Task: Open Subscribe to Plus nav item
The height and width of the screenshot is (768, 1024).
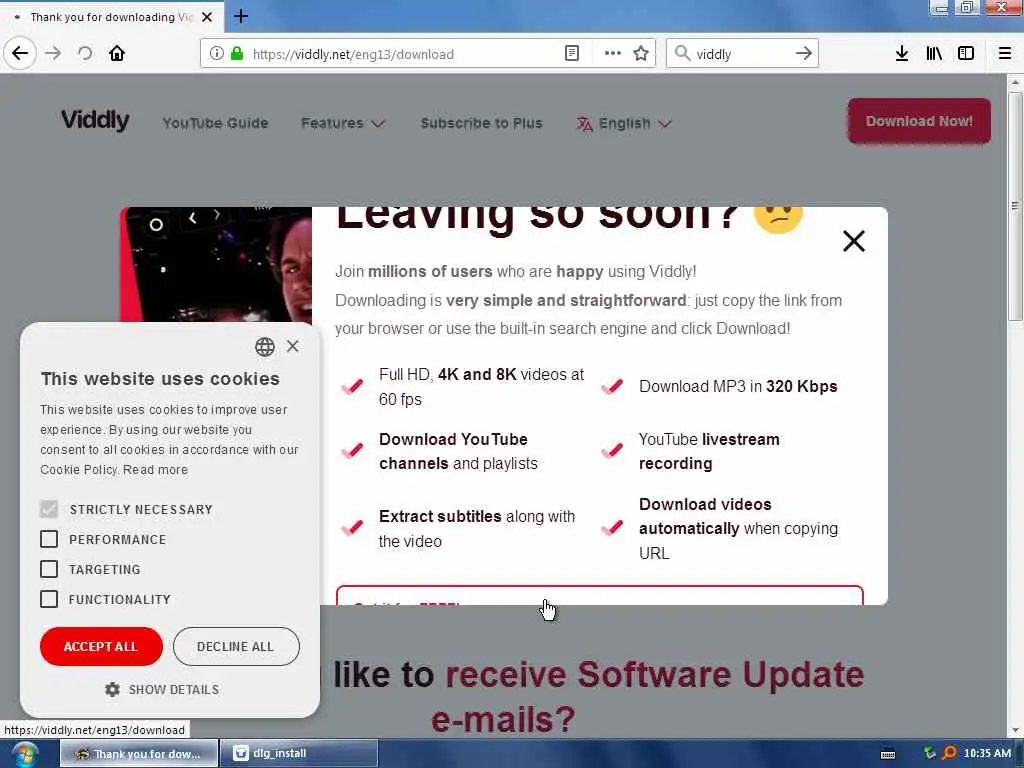Action: click(x=481, y=123)
